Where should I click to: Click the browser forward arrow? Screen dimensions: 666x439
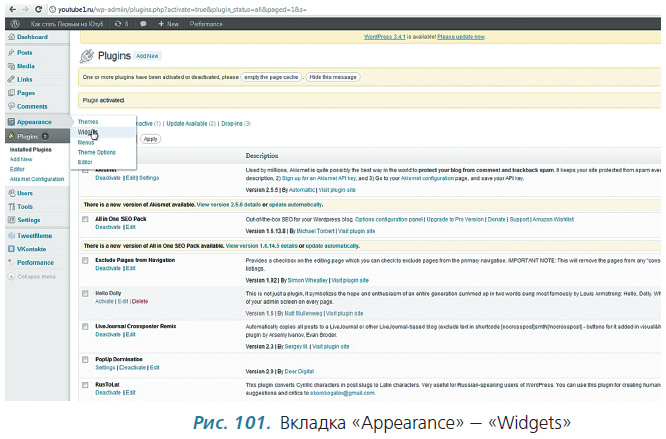[x=25, y=9]
